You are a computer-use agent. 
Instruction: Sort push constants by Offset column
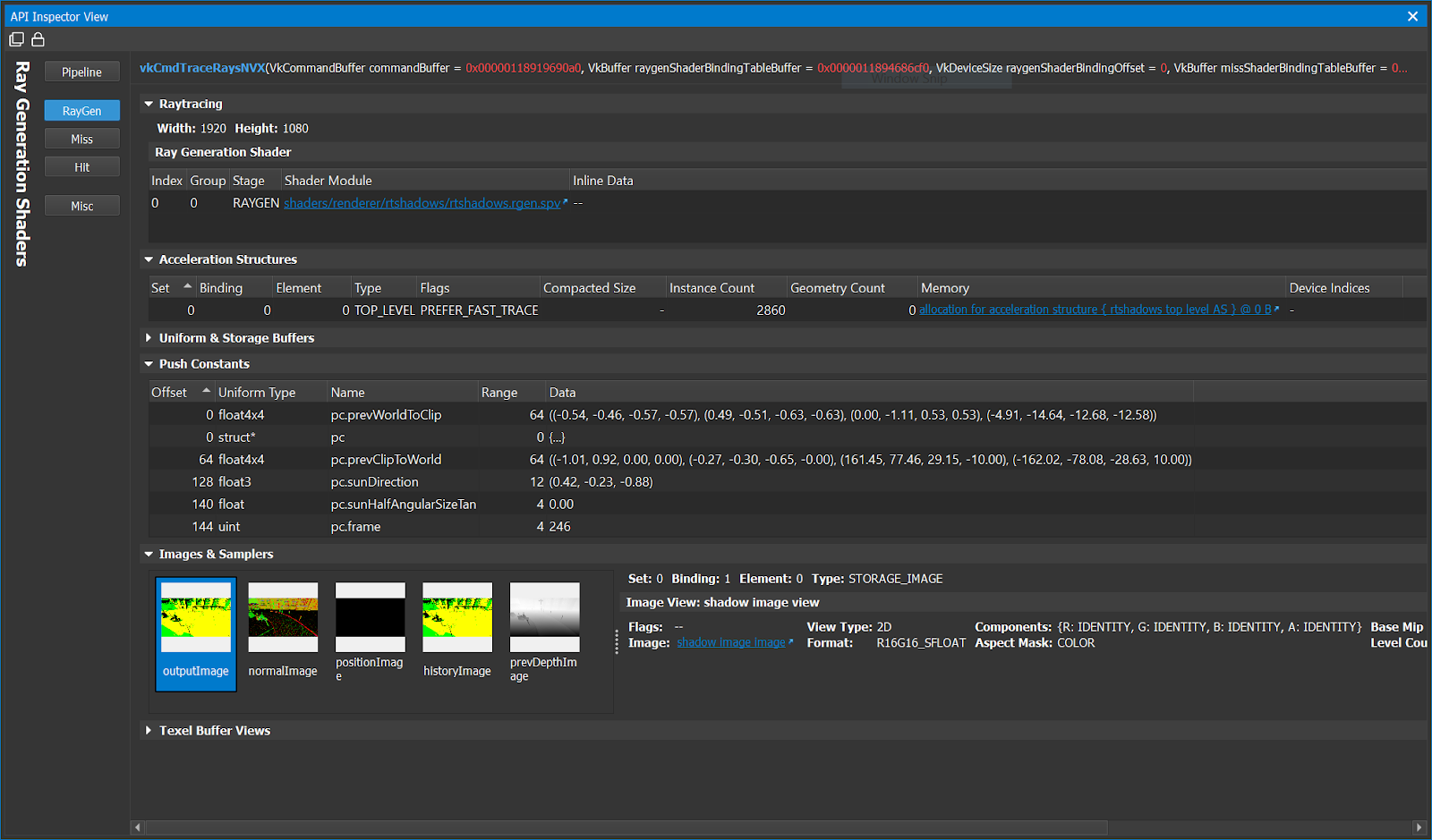pyautogui.click(x=182, y=393)
